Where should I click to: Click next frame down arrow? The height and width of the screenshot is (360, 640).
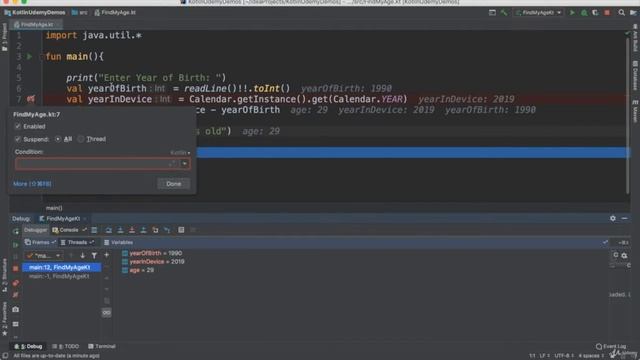point(82,256)
